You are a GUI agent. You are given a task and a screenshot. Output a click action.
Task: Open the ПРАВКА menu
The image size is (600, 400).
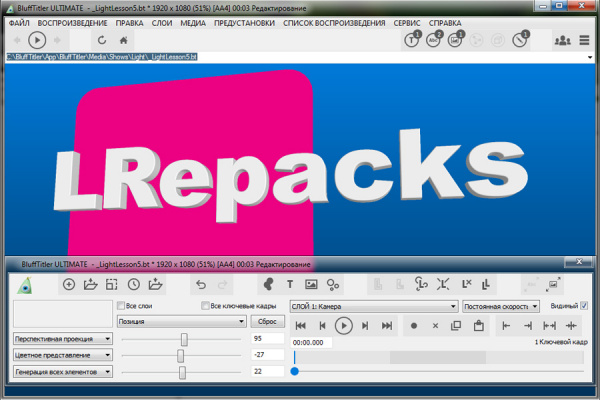pyautogui.click(x=129, y=23)
